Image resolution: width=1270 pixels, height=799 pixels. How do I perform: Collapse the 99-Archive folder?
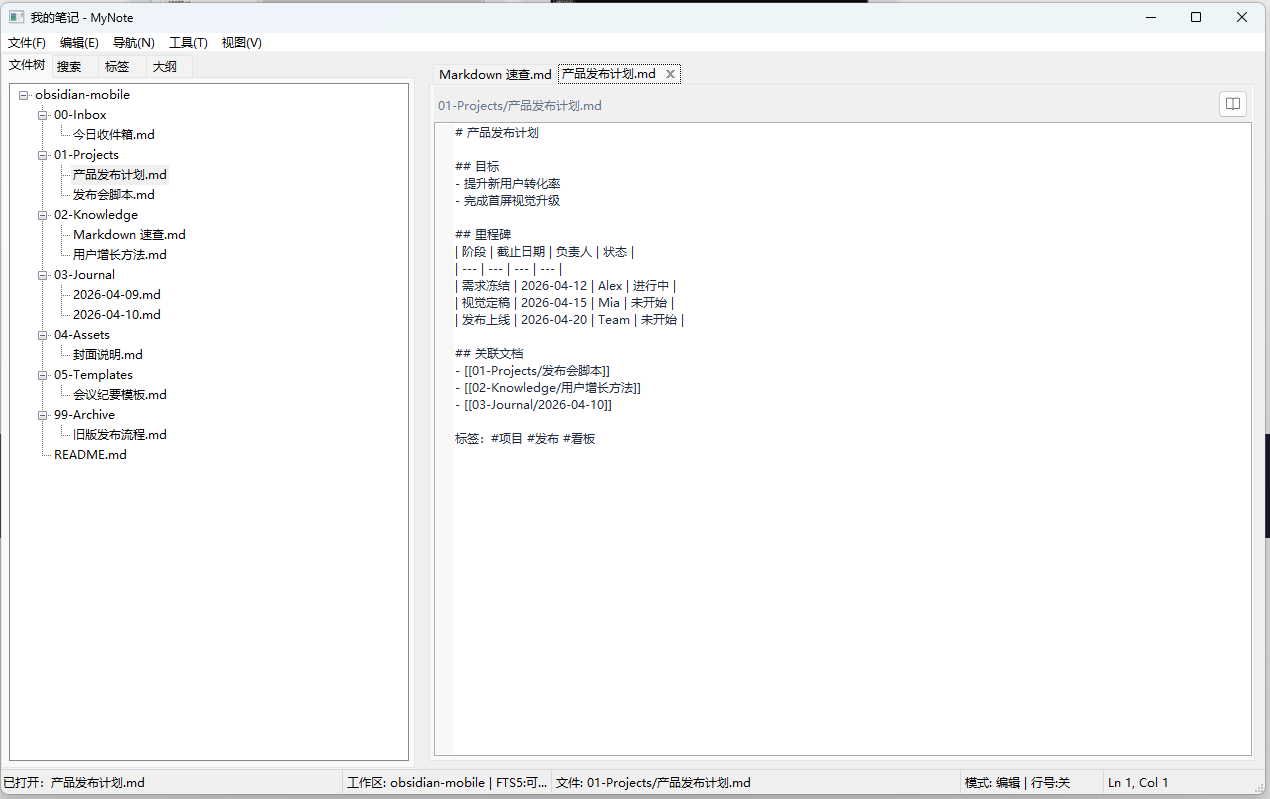(42, 415)
